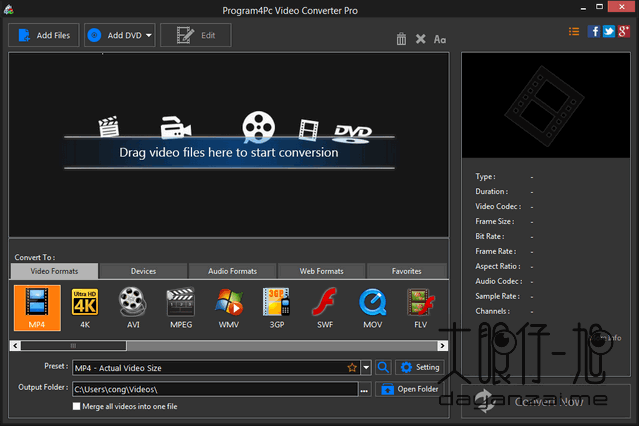
Task: Open the orange list menu icon
Action: point(574,31)
